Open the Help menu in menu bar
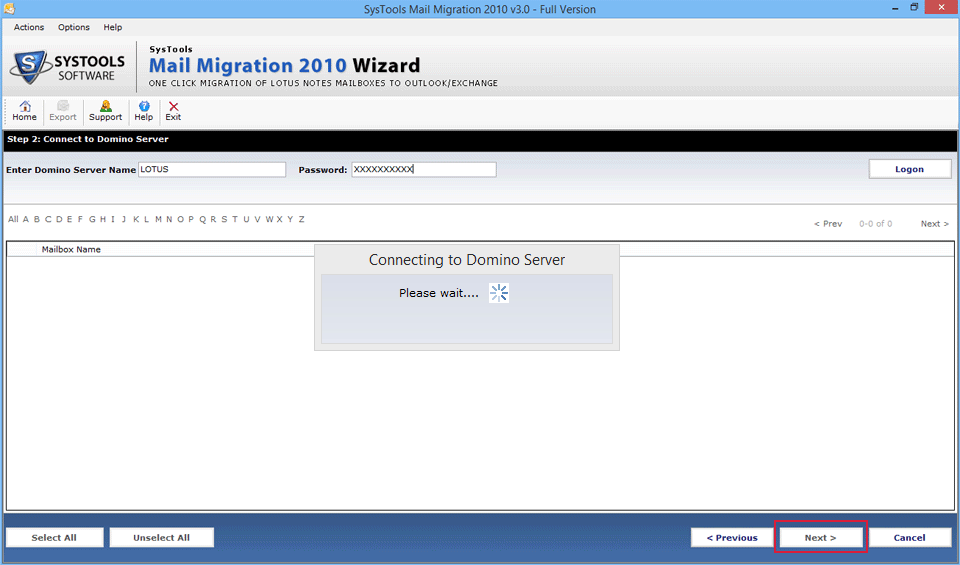The height and width of the screenshot is (565, 960). 113,27
